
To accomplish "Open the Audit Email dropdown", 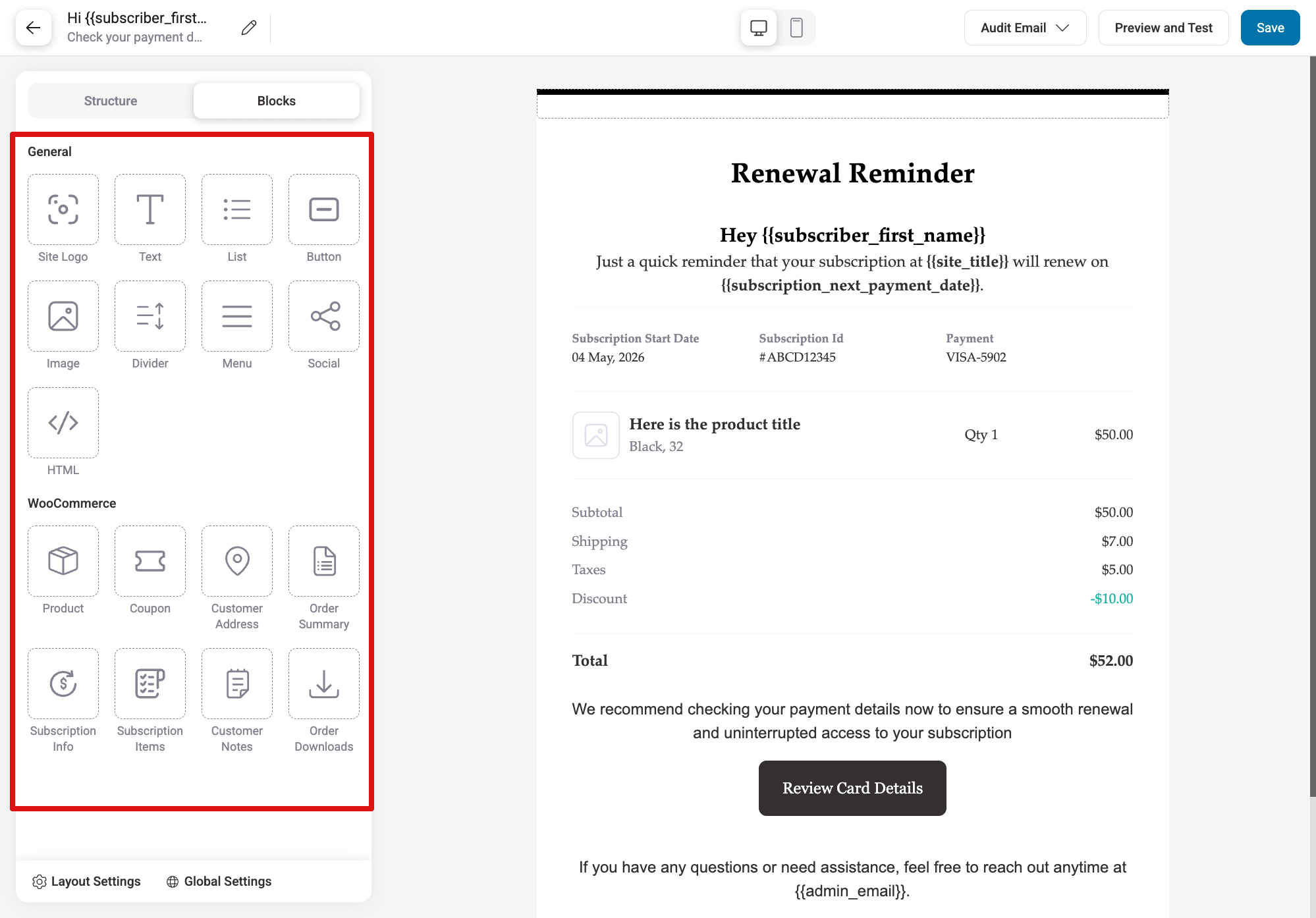I will (1025, 28).
